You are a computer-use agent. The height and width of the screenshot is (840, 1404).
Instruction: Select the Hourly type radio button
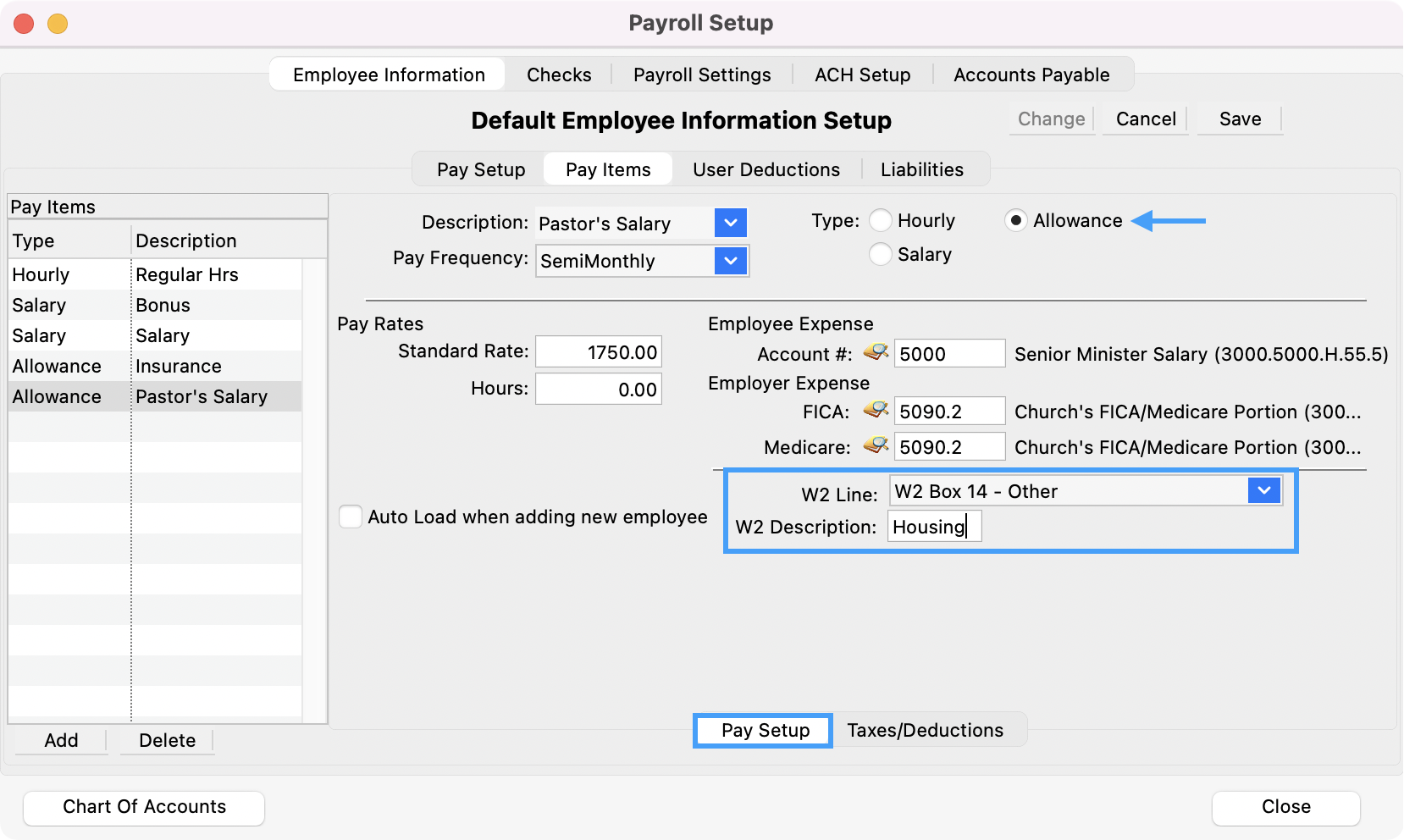pyautogui.click(x=881, y=221)
